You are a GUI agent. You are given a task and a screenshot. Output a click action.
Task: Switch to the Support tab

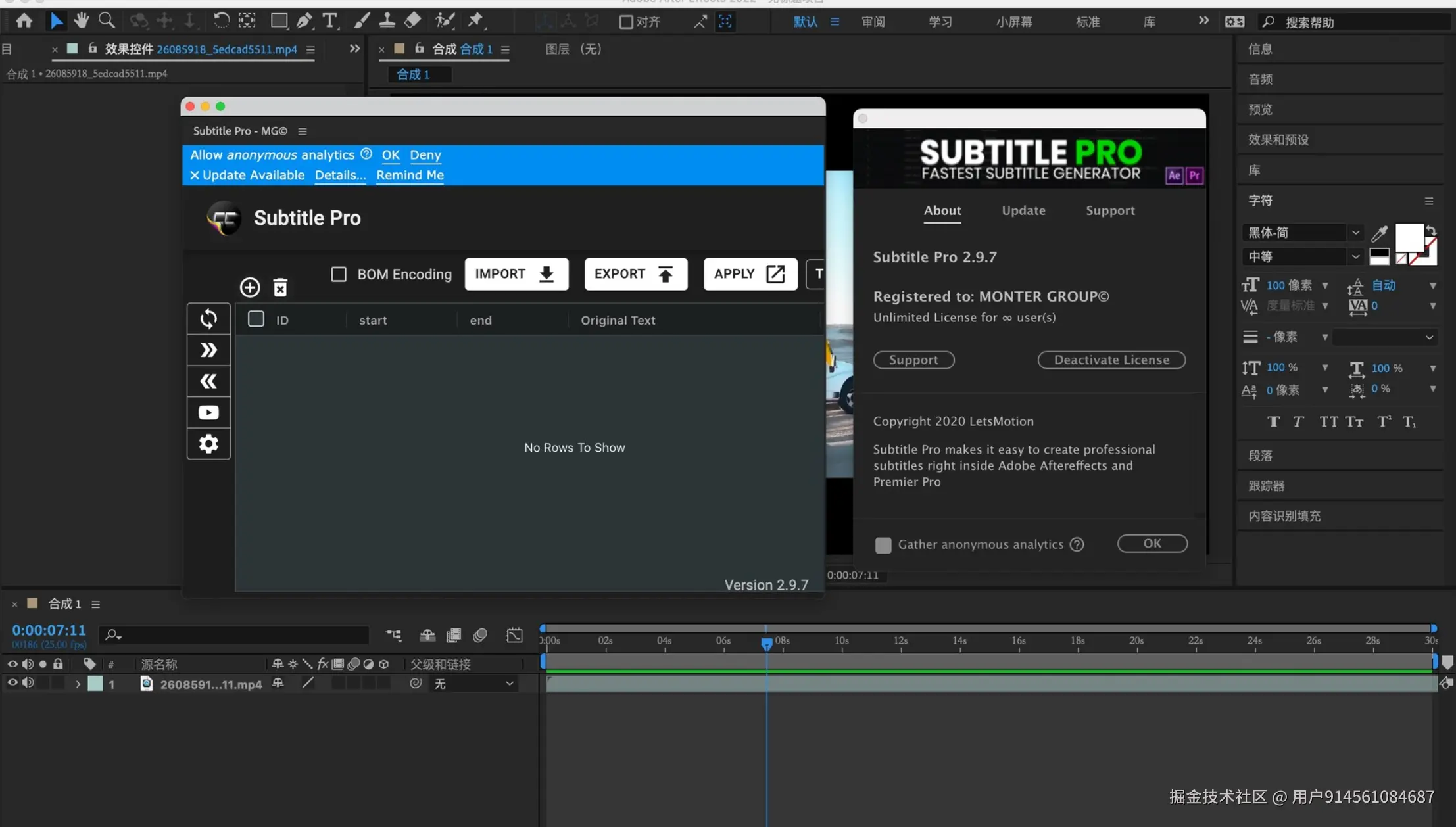coord(1110,210)
